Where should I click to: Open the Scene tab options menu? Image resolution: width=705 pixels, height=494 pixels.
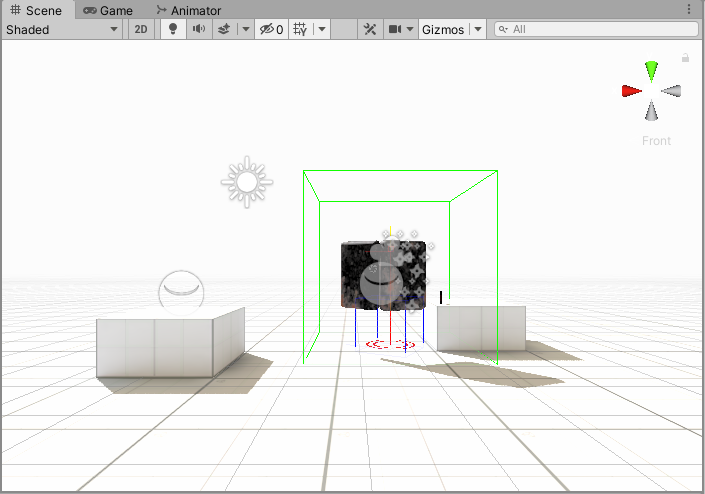coord(689,10)
